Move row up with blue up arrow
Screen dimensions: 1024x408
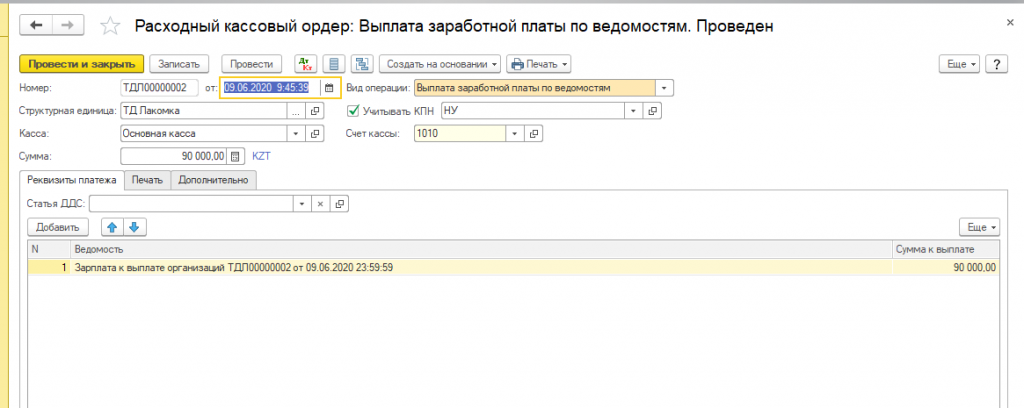(x=113, y=227)
